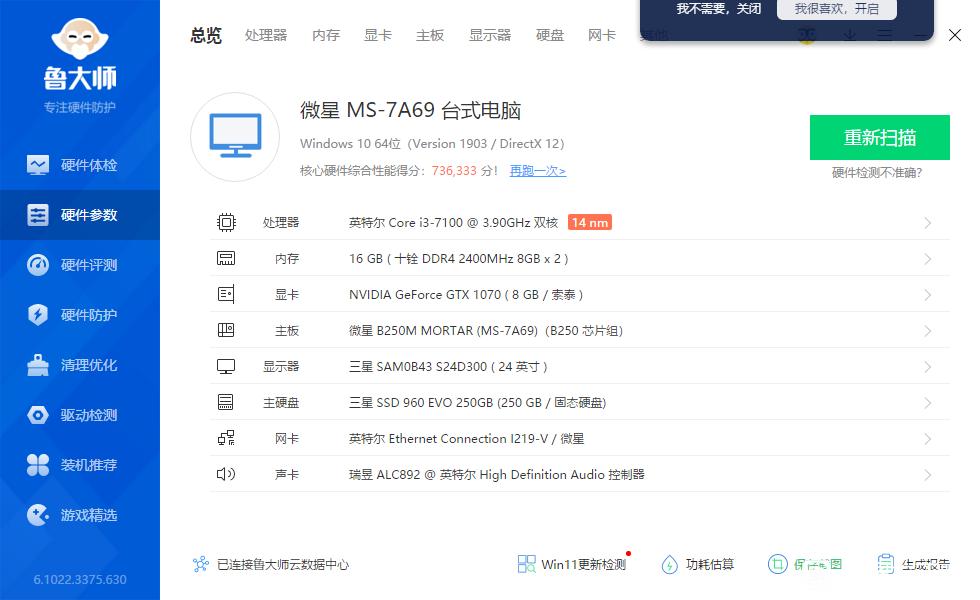The image size is (980, 600).
Task: Click NVIDIA GeForce GTX 1070 text
Action: click(466, 294)
